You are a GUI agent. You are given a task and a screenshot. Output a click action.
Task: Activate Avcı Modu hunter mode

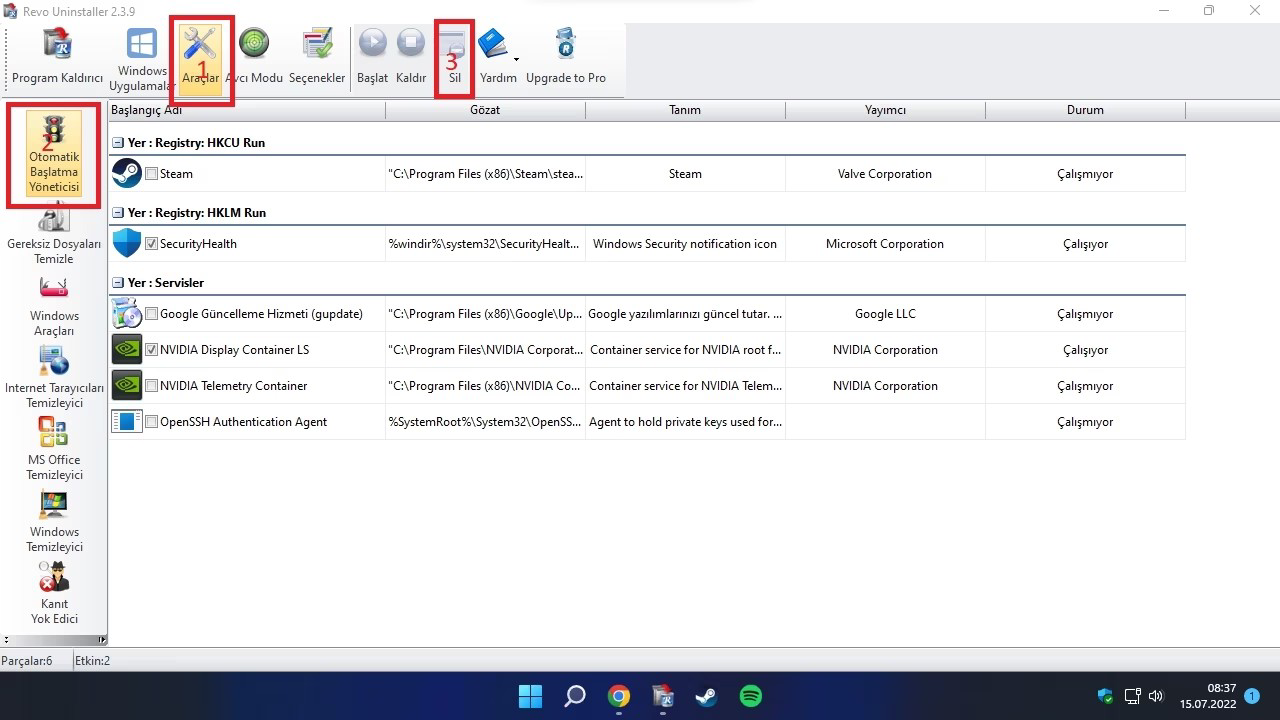(x=254, y=58)
